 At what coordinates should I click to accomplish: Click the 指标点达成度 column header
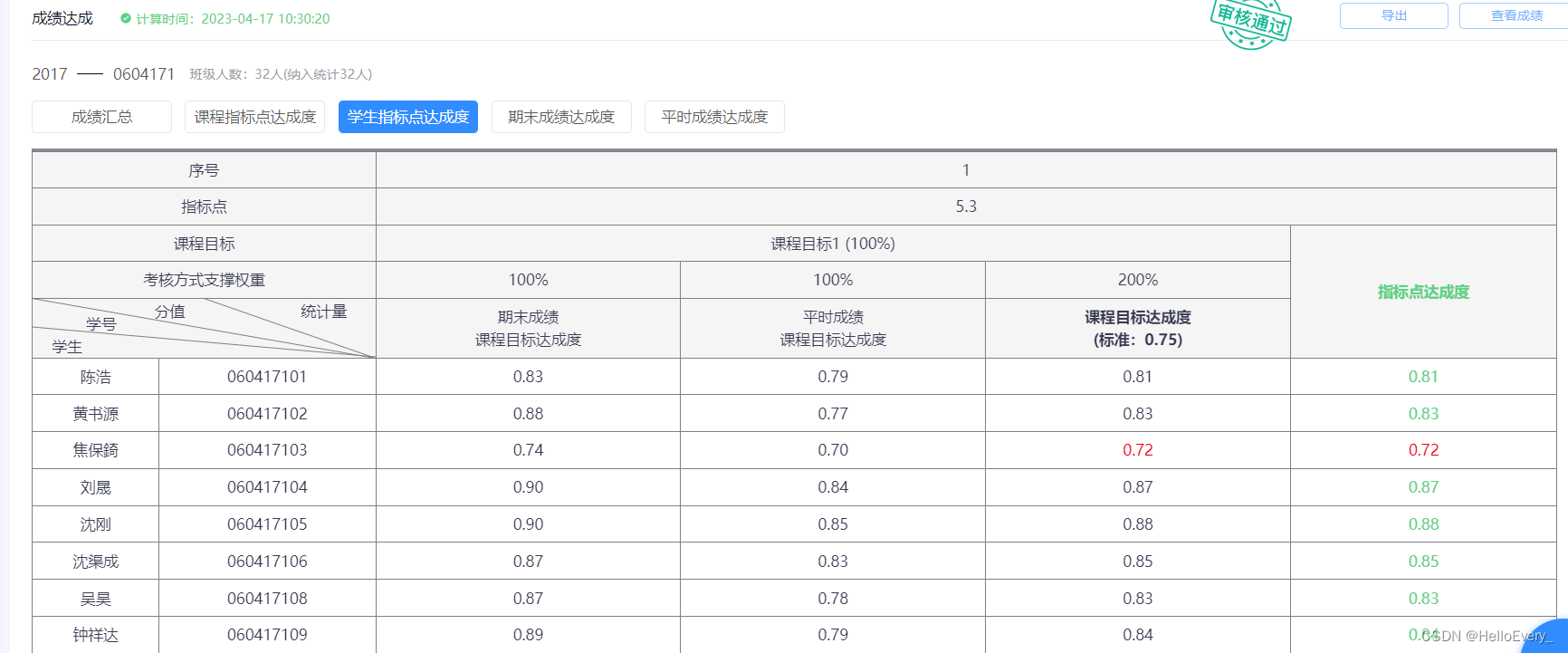click(1423, 292)
